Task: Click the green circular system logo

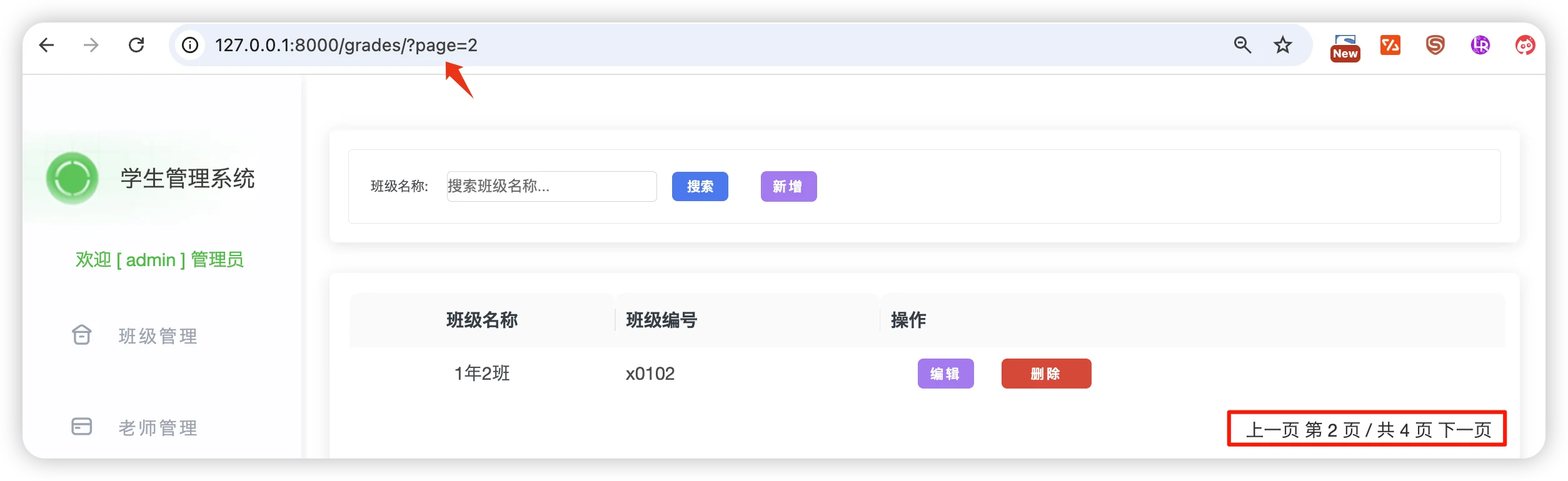Action: coord(73,178)
